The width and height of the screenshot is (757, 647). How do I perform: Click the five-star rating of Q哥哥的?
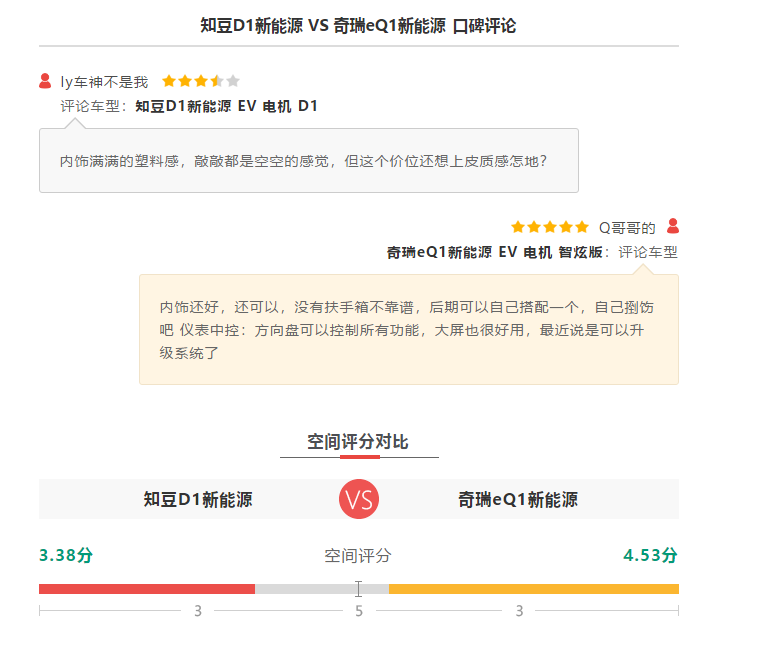550,226
